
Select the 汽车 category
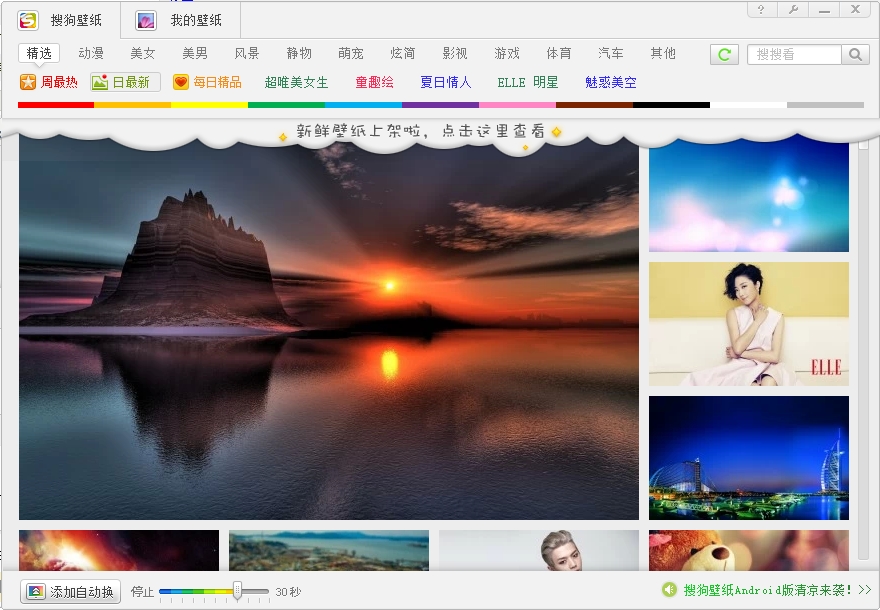click(611, 53)
